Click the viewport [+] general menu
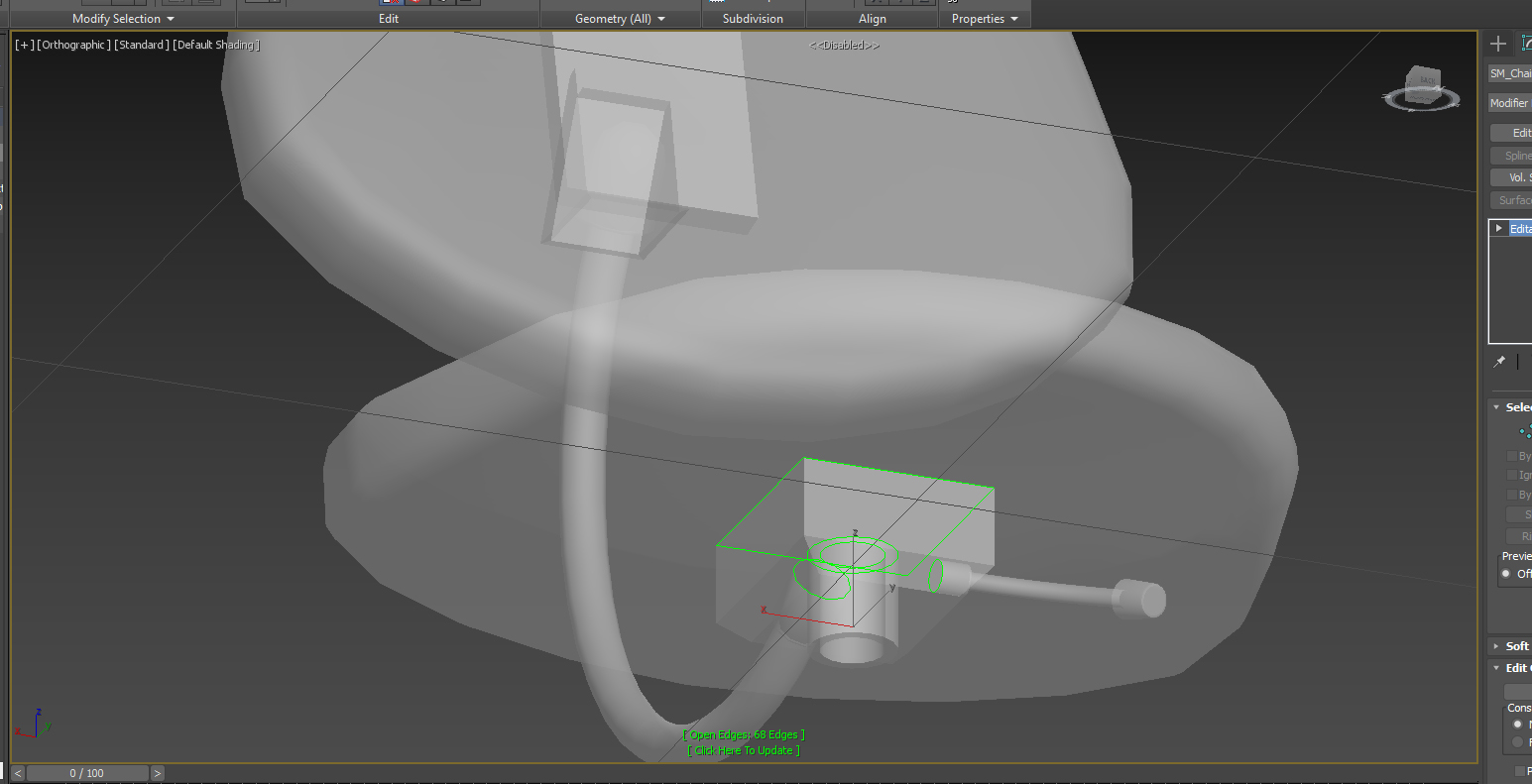 pos(24,46)
